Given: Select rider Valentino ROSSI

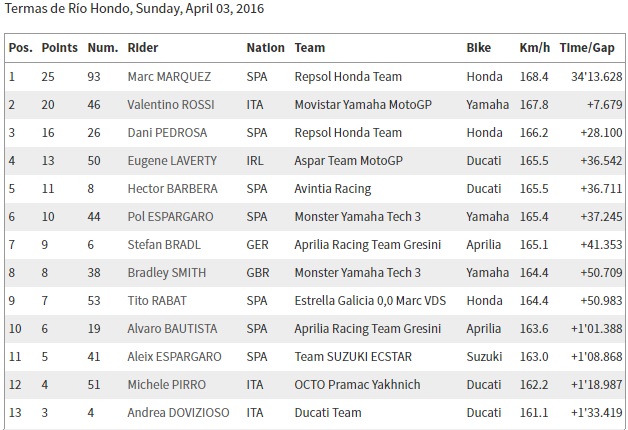Looking at the screenshot, I should (167, 104).
